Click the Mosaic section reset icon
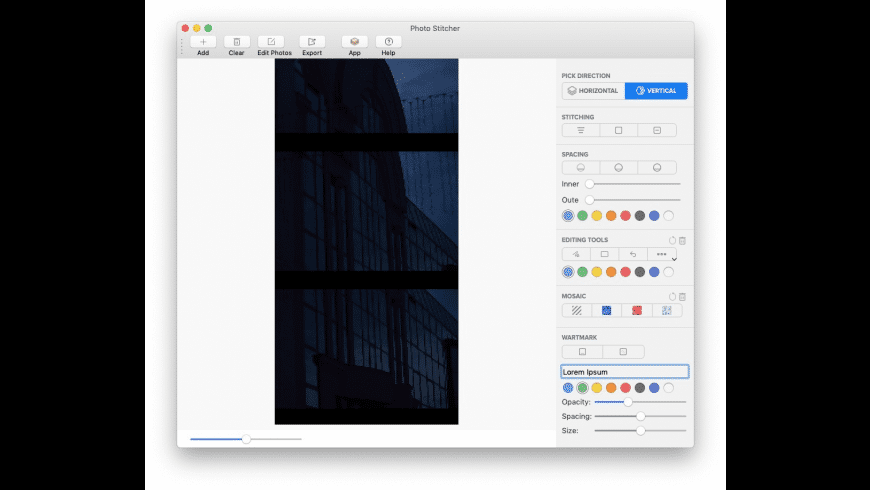 tap(672, 297)
